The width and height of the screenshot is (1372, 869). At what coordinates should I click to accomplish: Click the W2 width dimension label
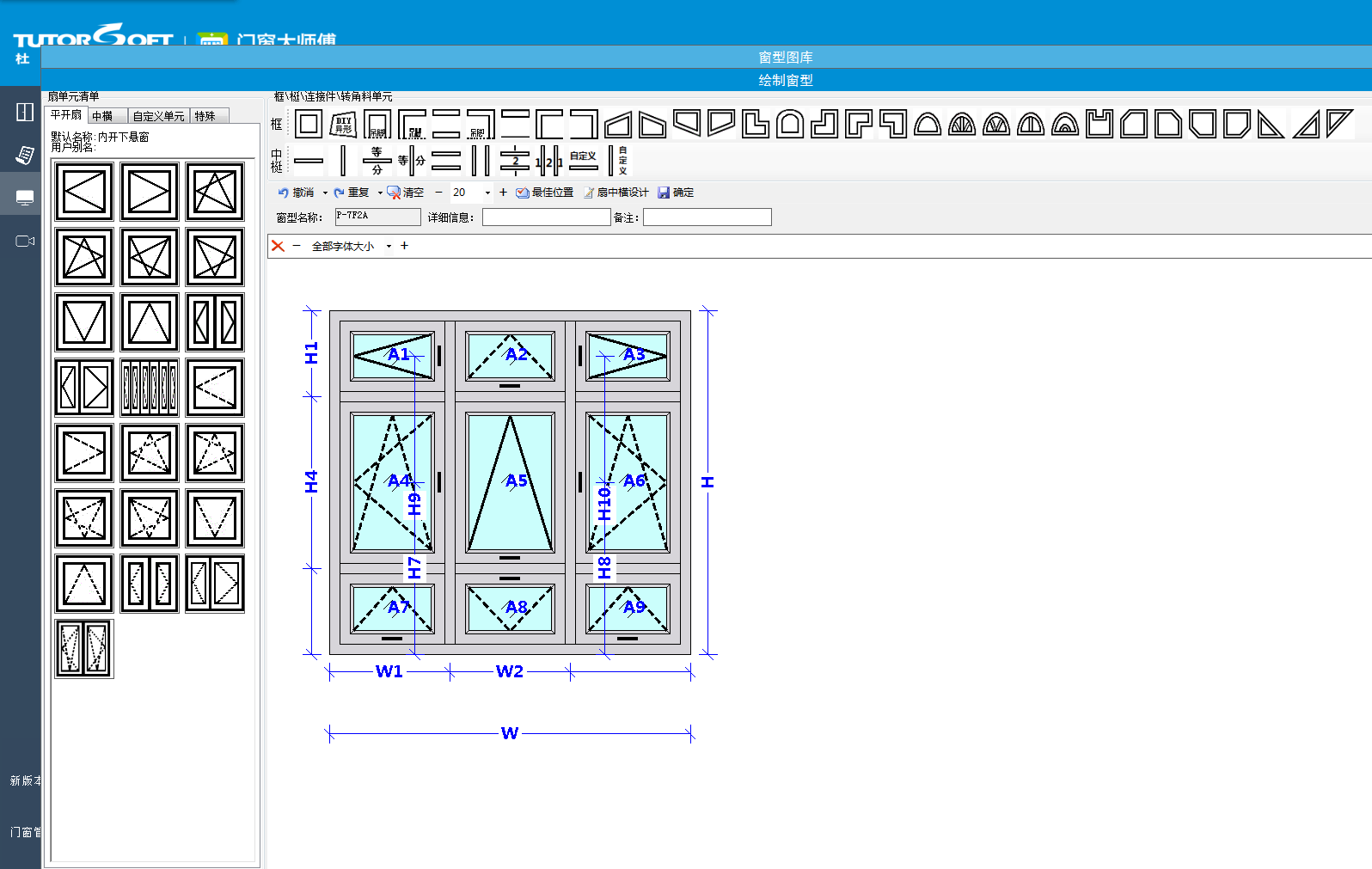click(510, 671)
